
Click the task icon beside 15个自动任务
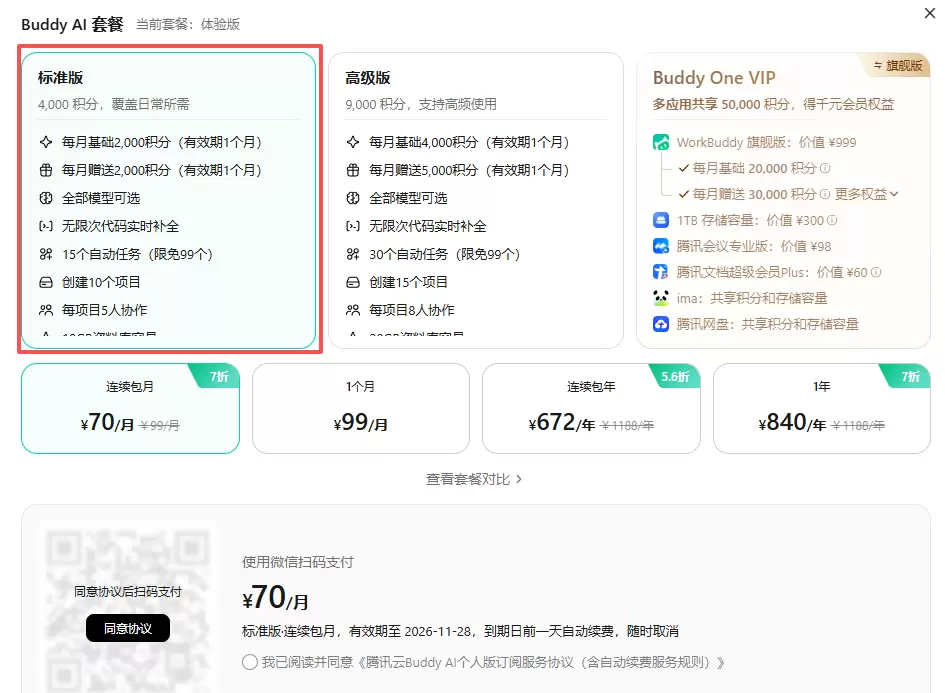tap(46, 254)
